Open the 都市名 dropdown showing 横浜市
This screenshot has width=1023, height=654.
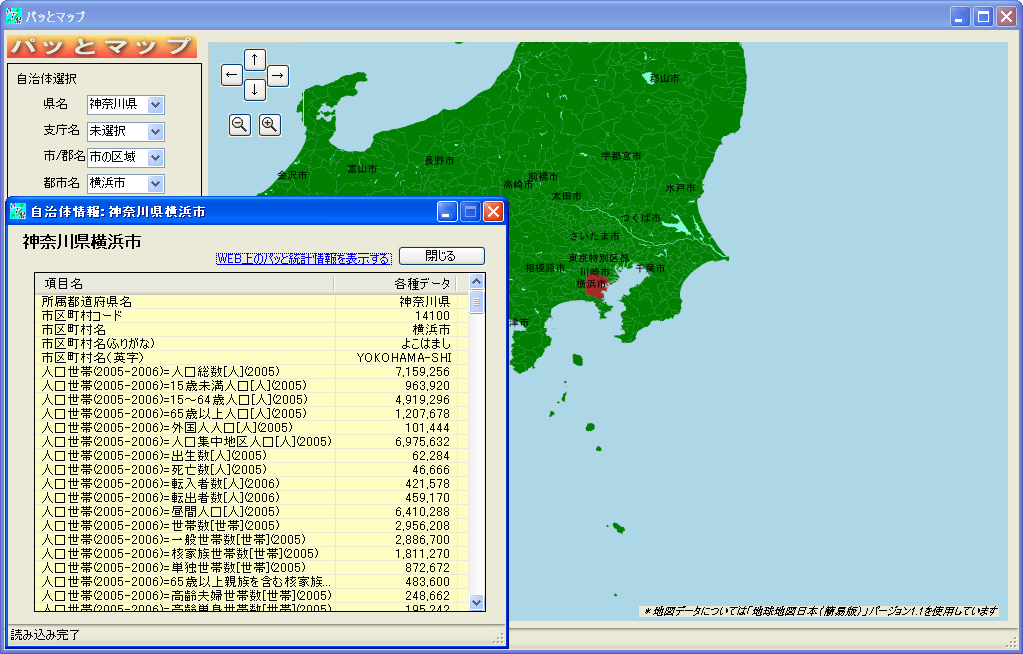(155, 183)
